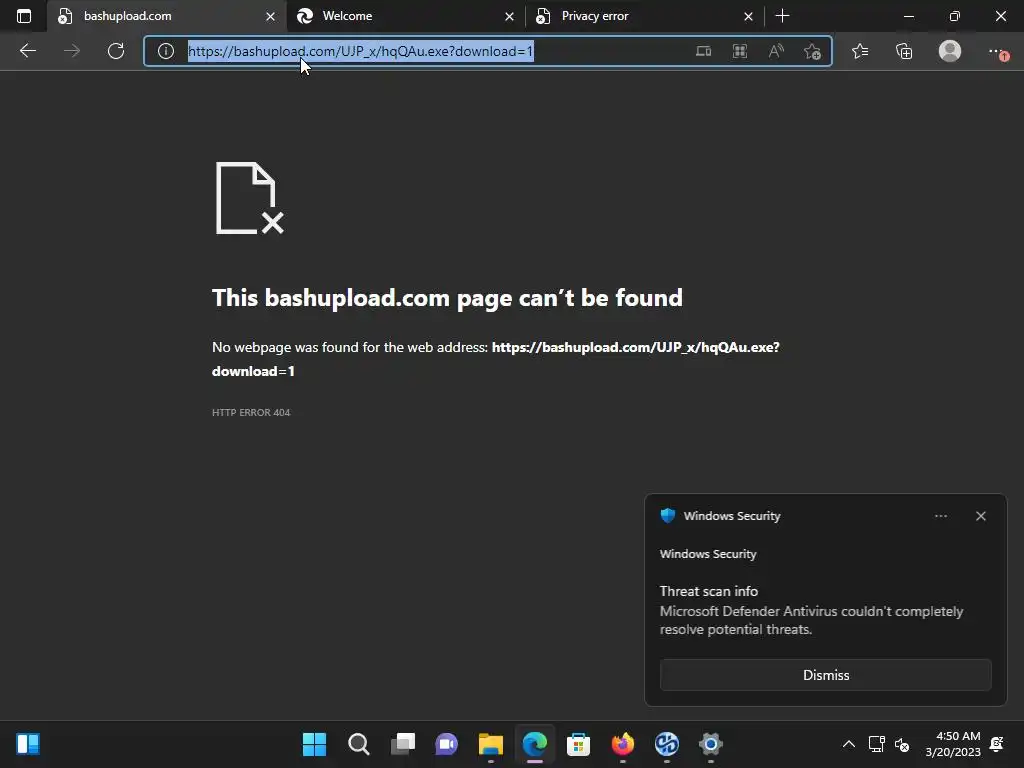
Task: Open the Chat app on taskbar
Action: (x=447, y=744)
